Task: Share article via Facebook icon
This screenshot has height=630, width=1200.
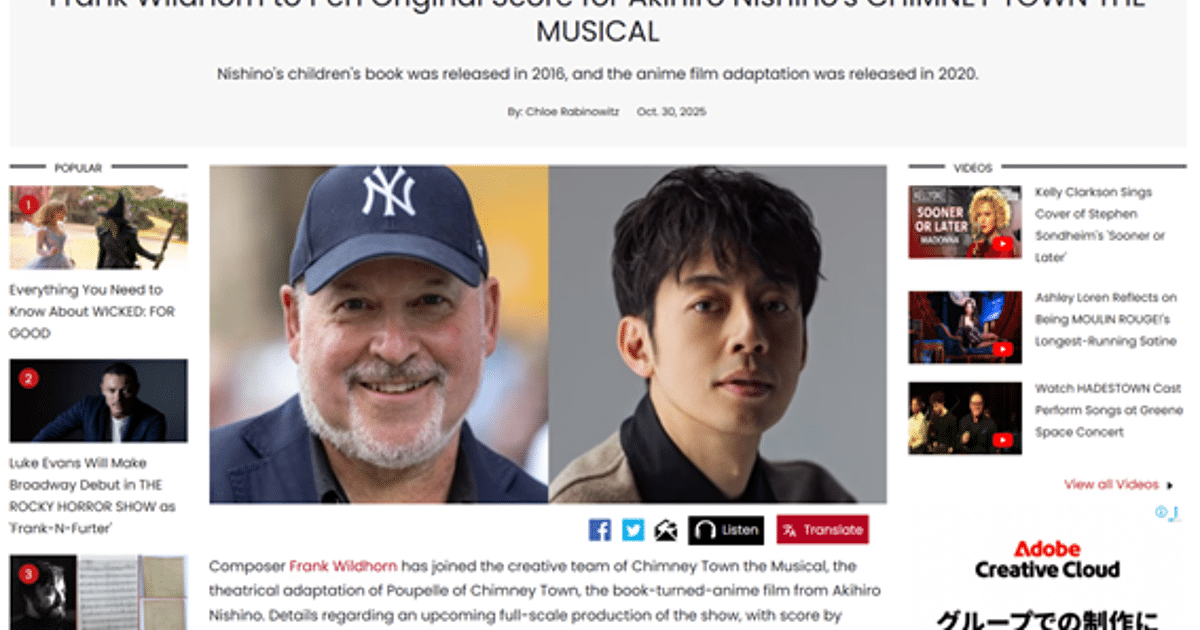Action: point(600,530)
